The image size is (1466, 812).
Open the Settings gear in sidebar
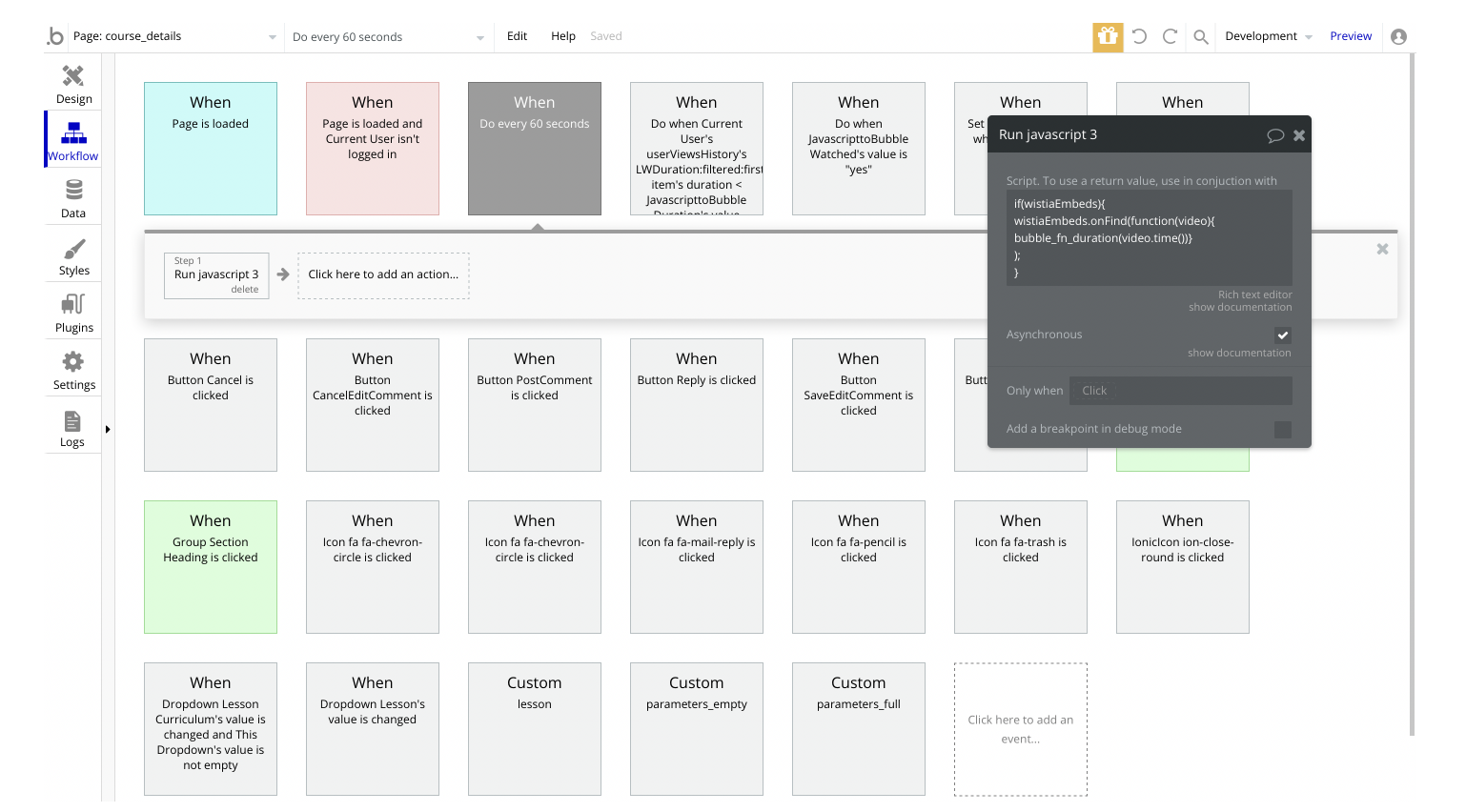73,370
